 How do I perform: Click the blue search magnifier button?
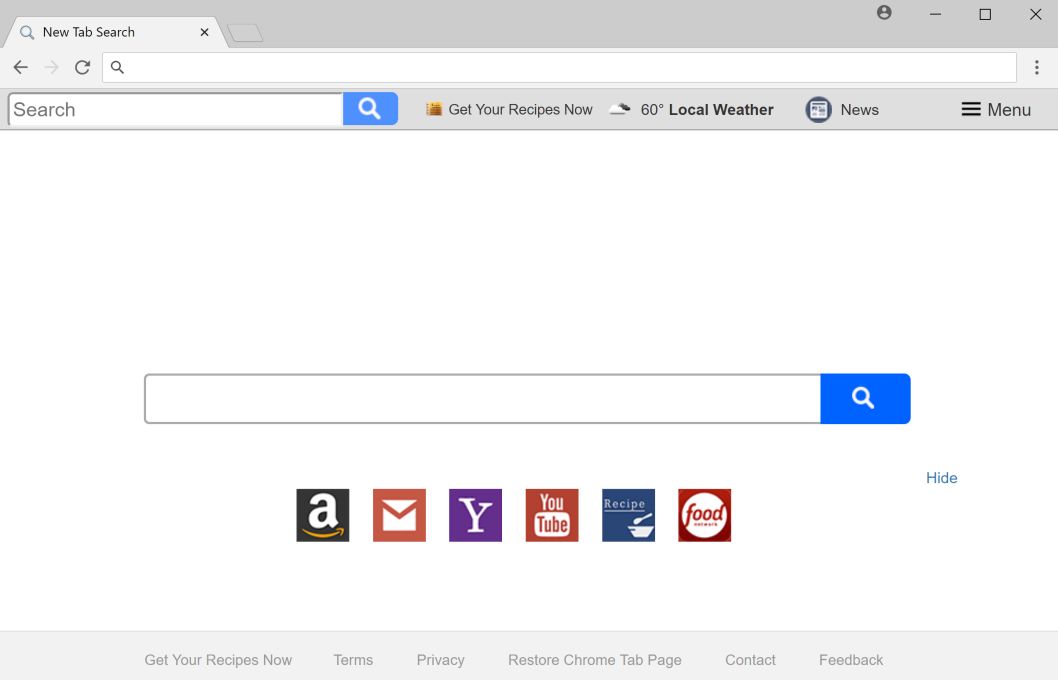coord(865,398)
